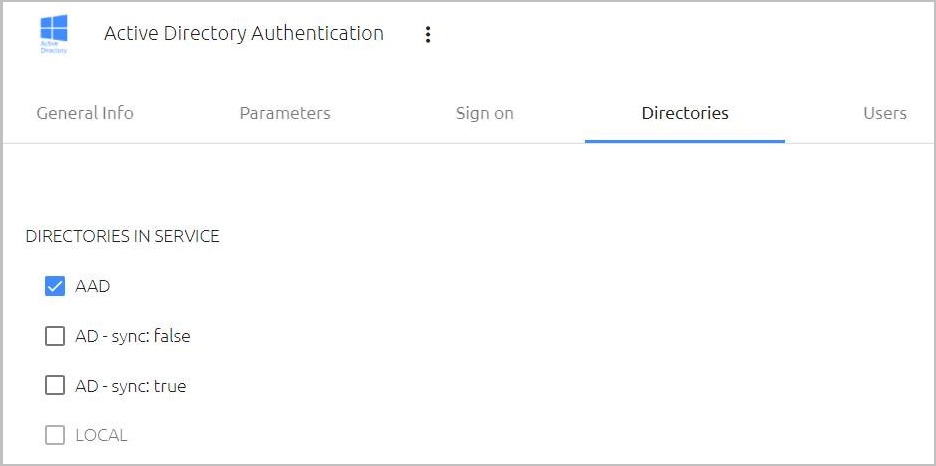Tick the AD - sync: true checkbox

55,385
